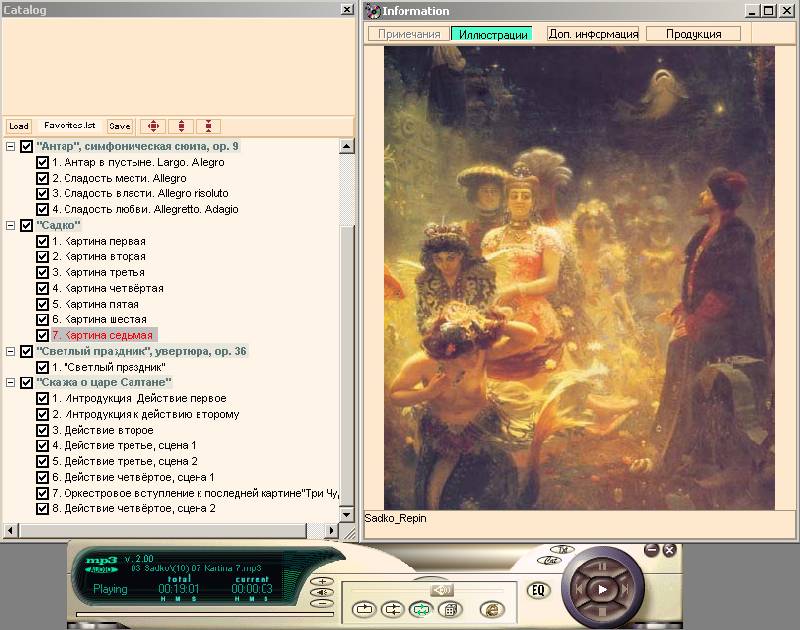Viewport: 800px width, 630px height.
Task: Collapse the "Сказка о царе Салтане" tree node
Action: point(10,382)
